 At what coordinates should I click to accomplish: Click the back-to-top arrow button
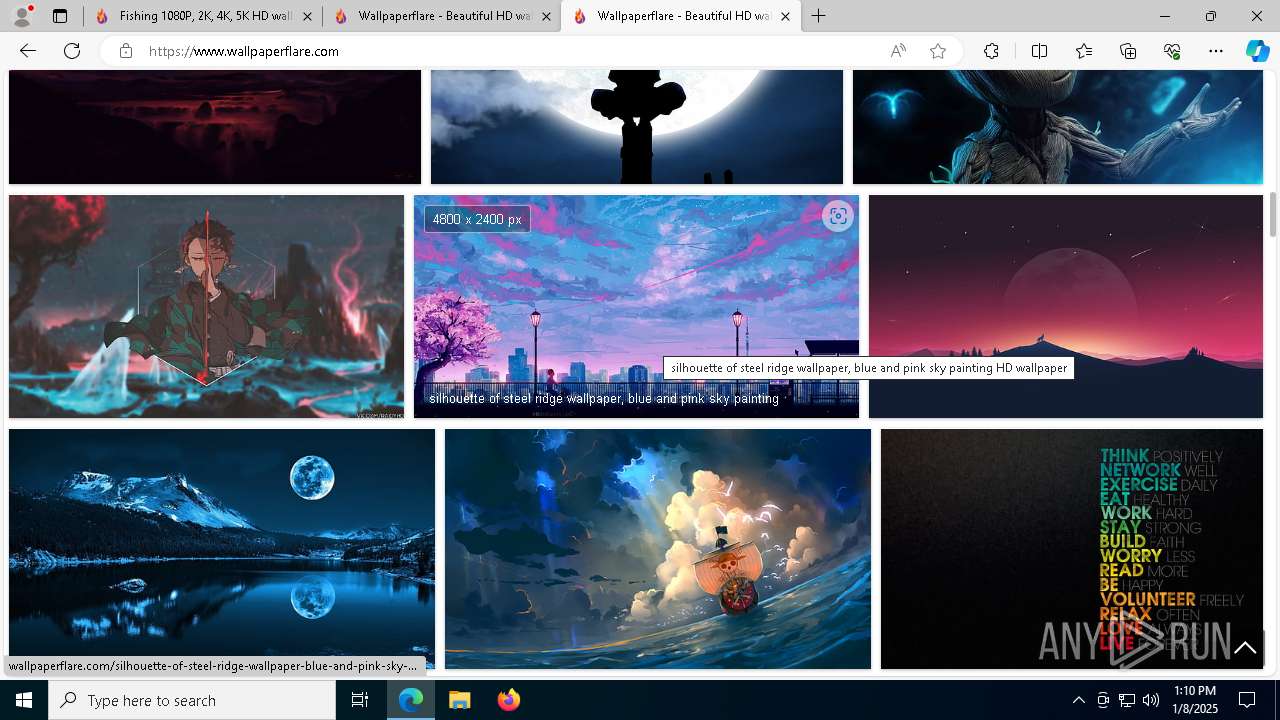(x=1246, y=648)
